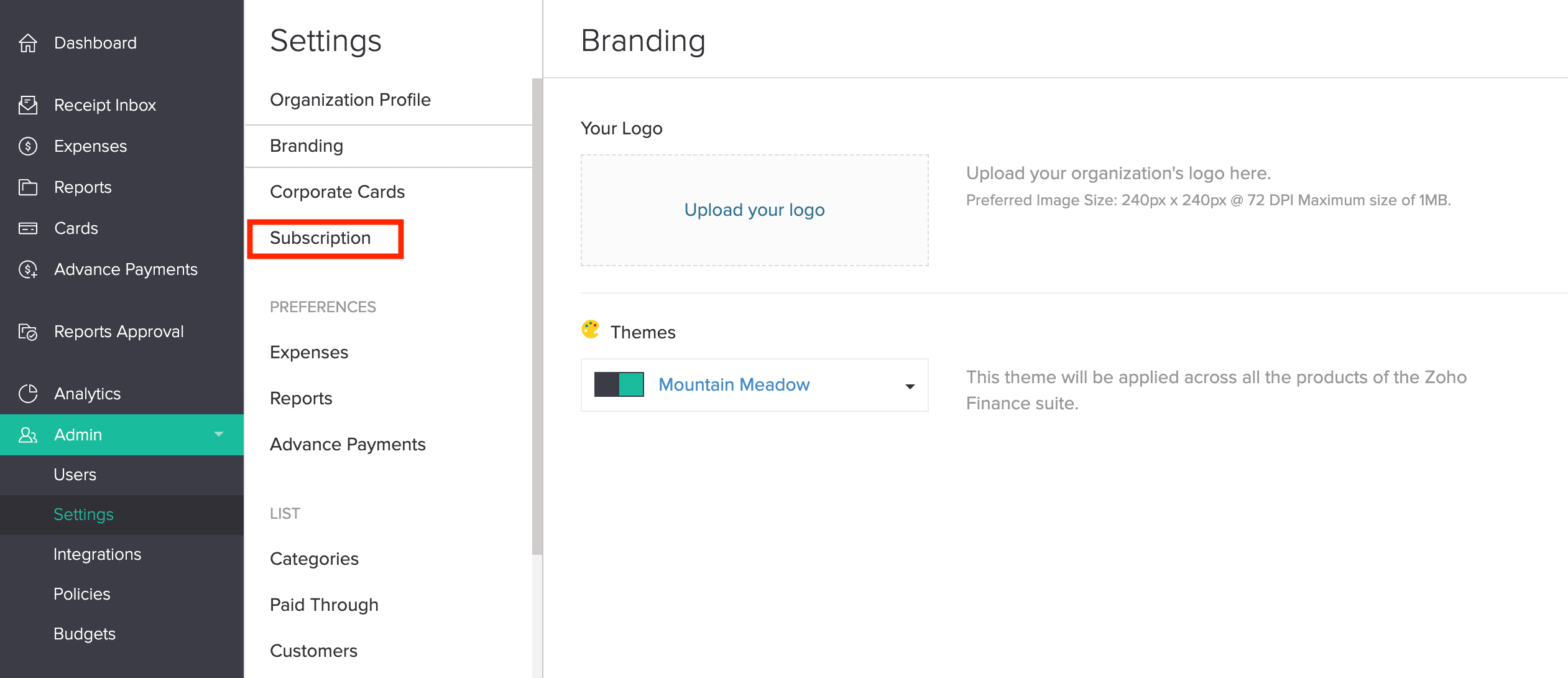Open the Customers list

point(313,651)
